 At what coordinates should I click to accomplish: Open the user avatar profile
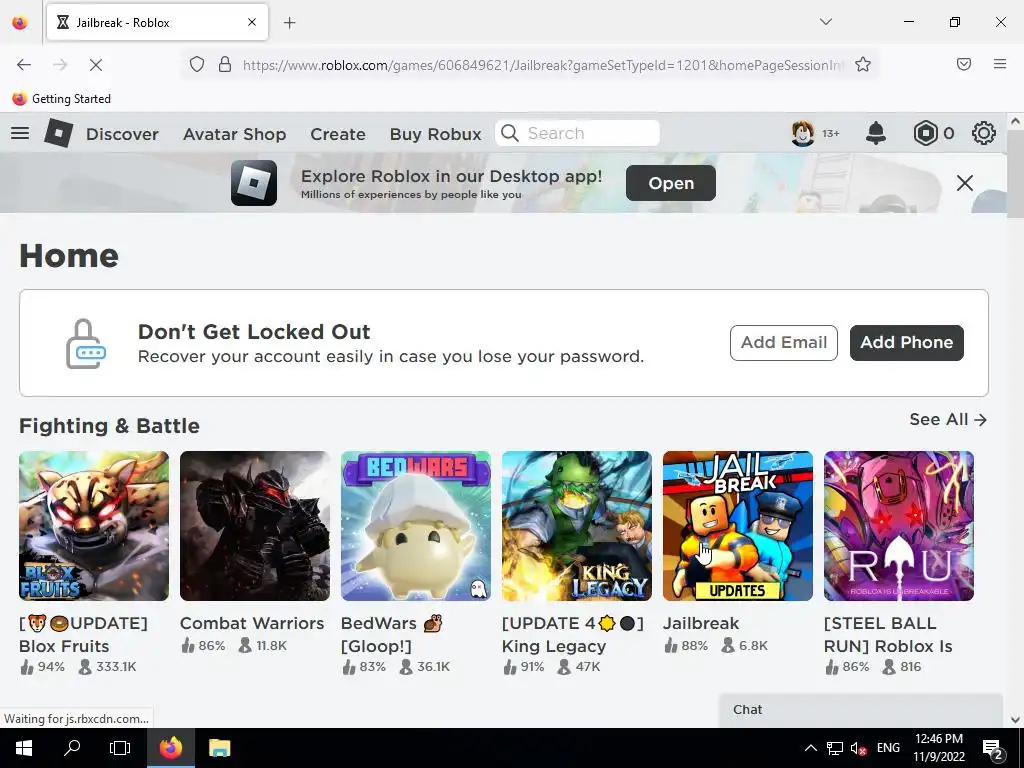coord(803,133)
